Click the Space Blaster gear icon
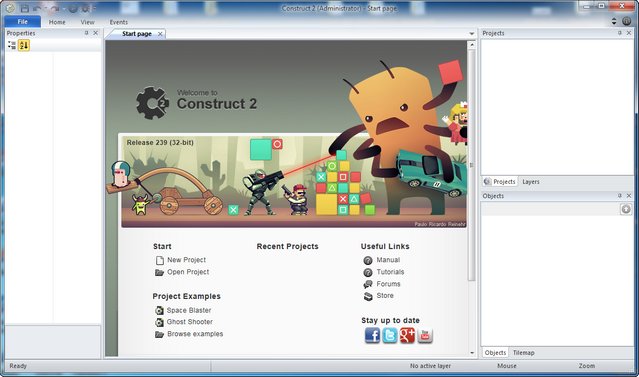The height and width of the screenshot is (377, 639). pyautogui.click(x=159, y=311)
